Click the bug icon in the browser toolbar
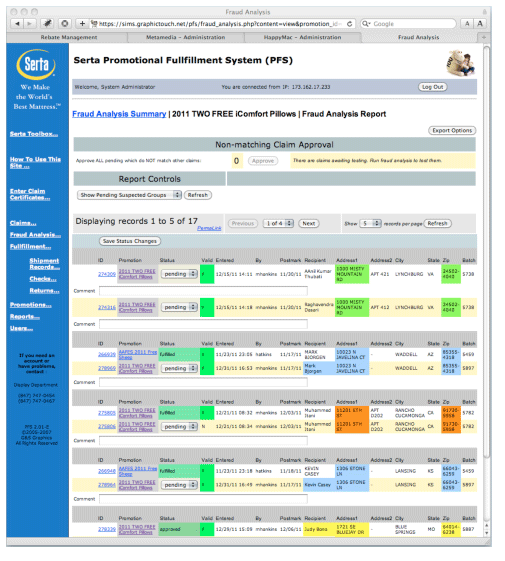This screenshot has width=505, height=561. pos(47,24)
